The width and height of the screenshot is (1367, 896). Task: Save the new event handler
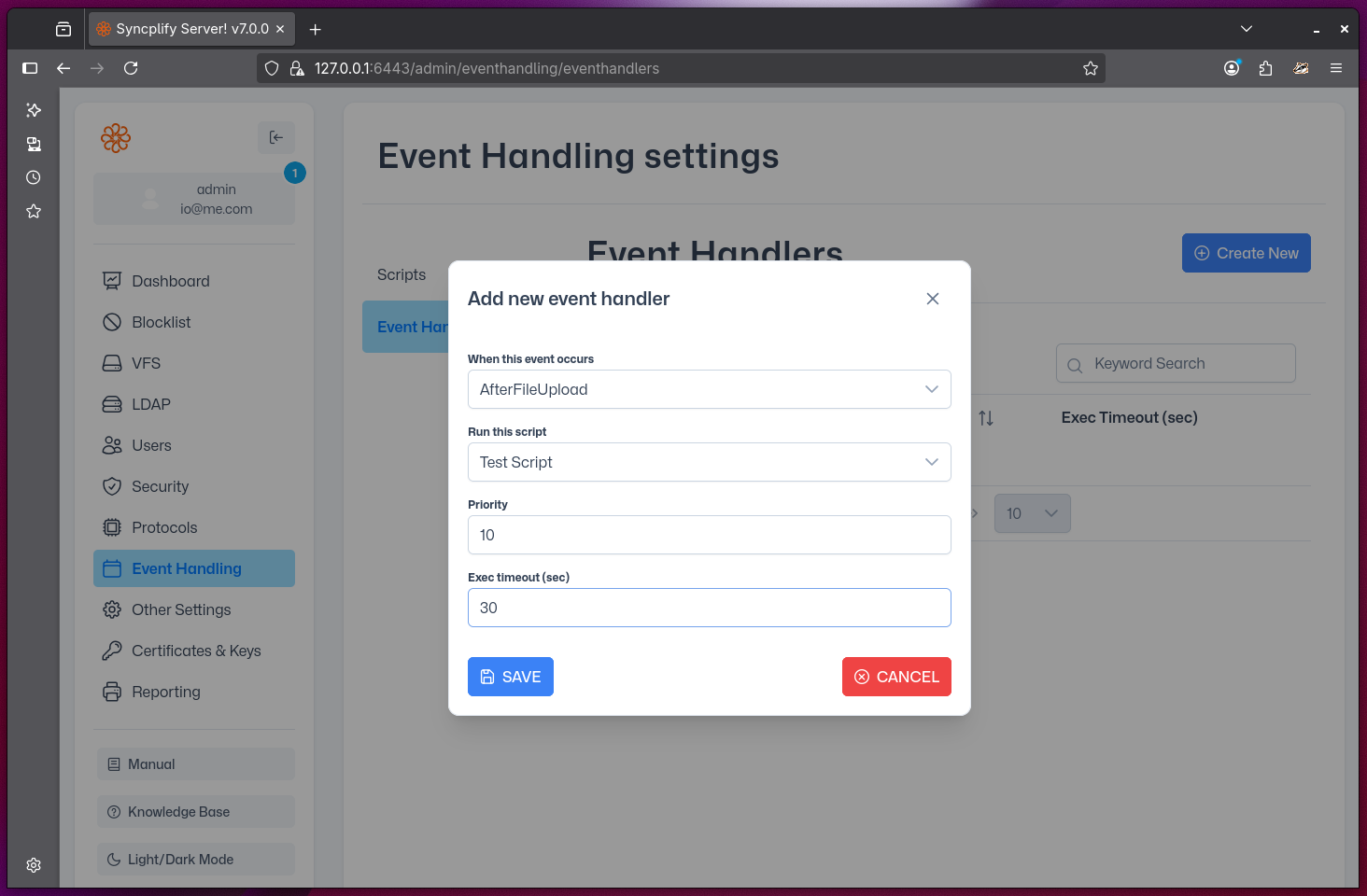[x=510, y=677]
